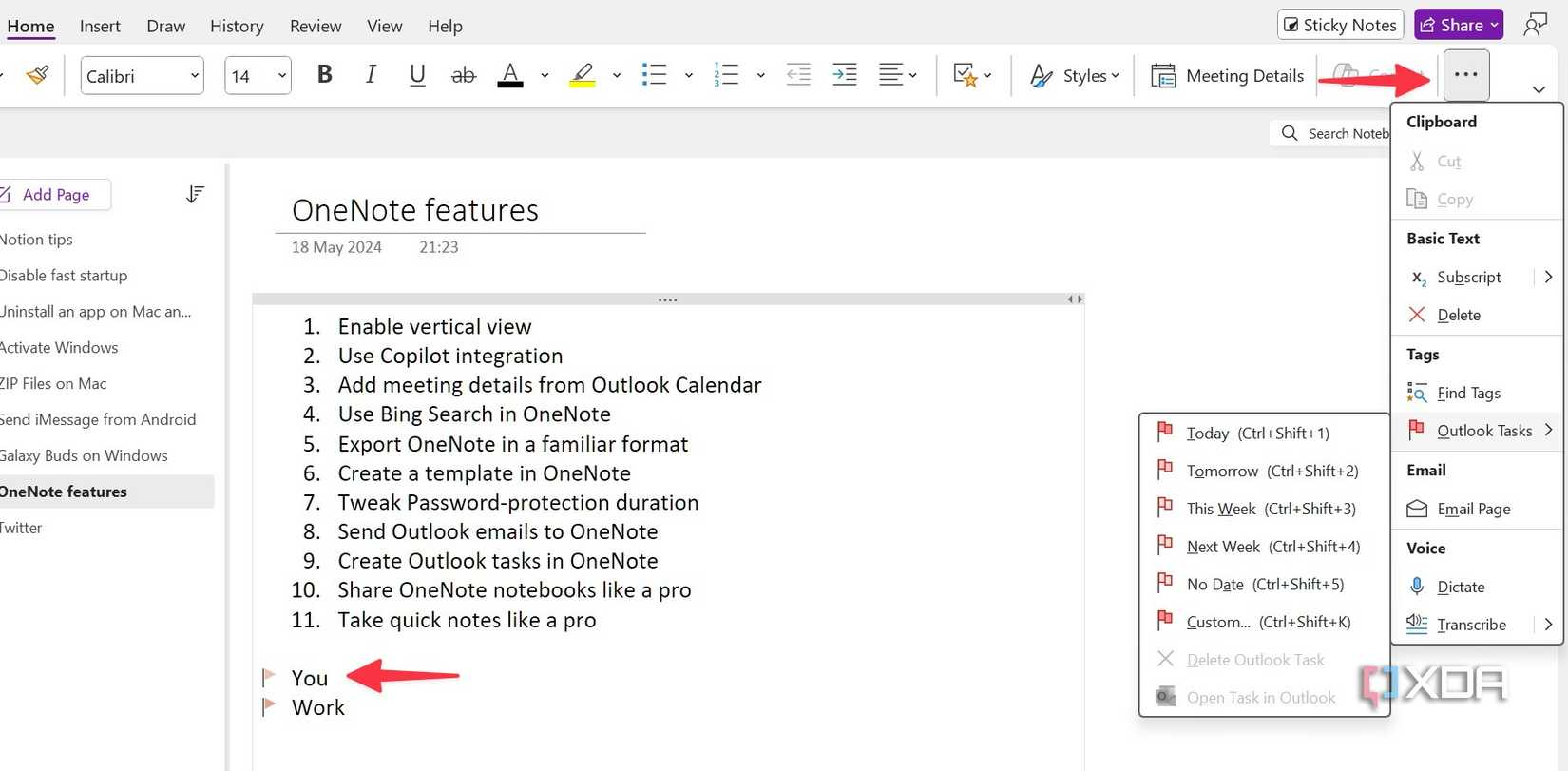Click the OneNote features page title
This screenshot has width=1568, height=771.
click(415, 210)
